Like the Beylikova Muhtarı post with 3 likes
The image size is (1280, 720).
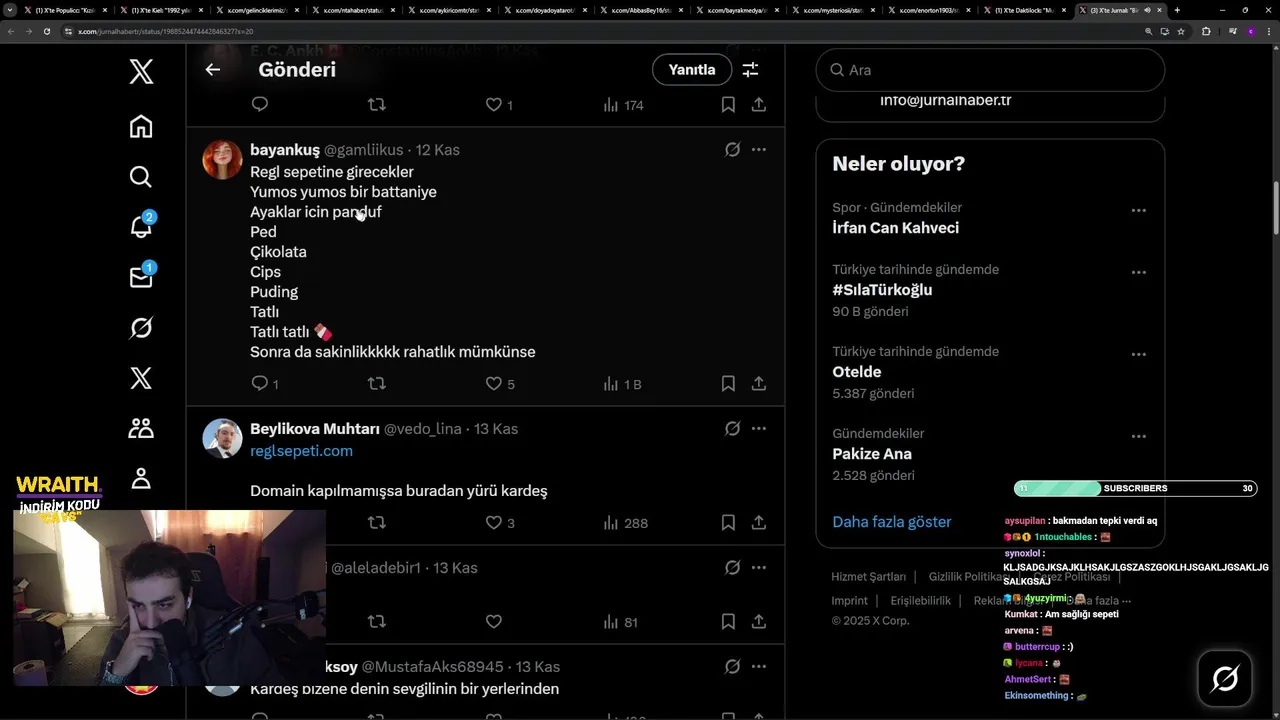point(493,522)
